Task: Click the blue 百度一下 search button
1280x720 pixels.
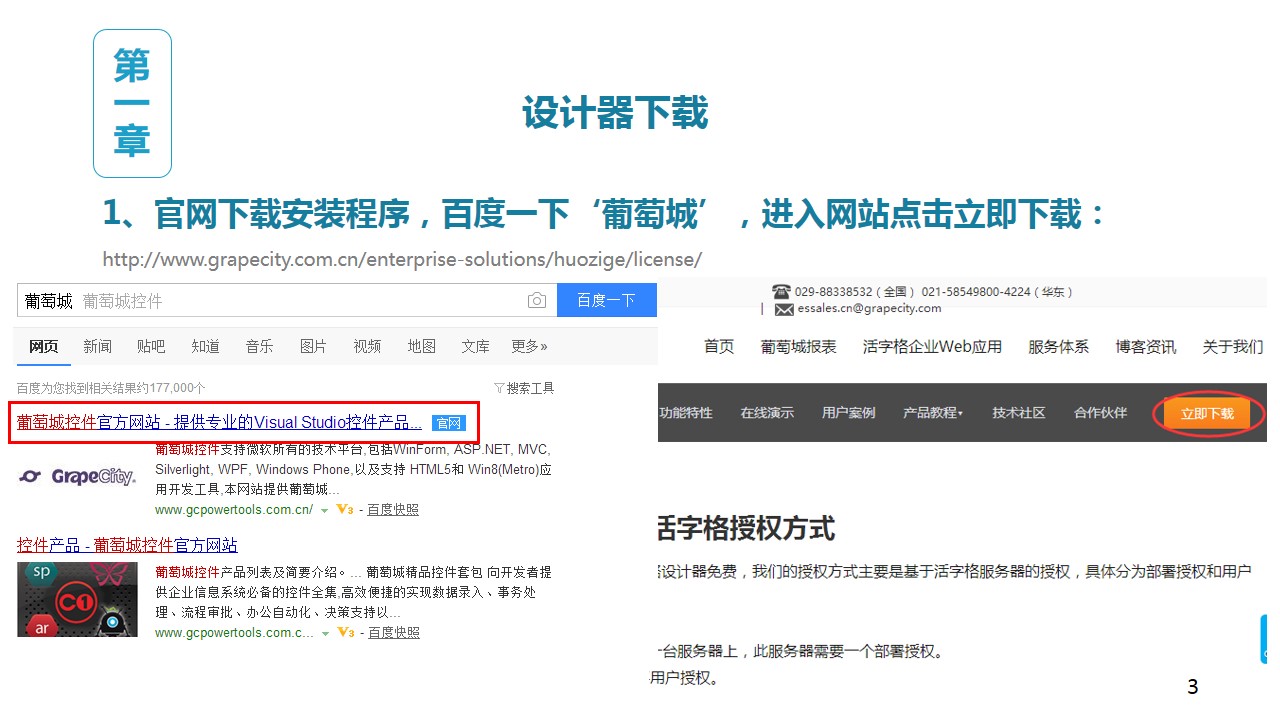Action: pos(606,300)
